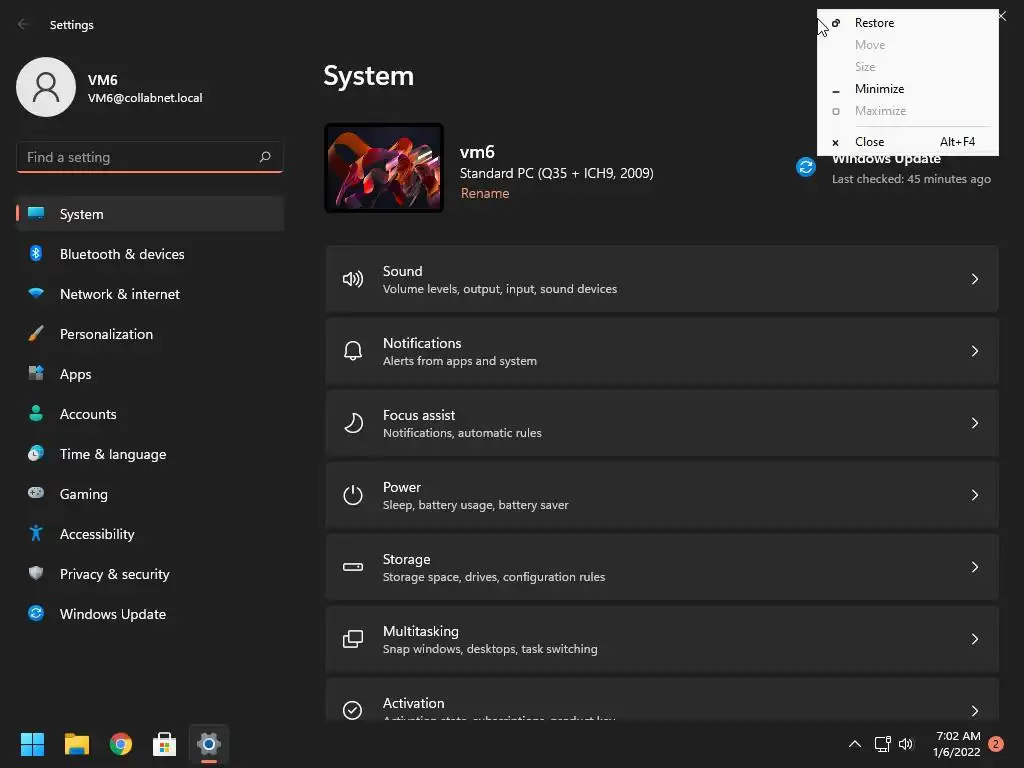The height and width of the screenshot is (768, 1024).
Task: Open the Privacy & security section
Action: [x=150, y=574]
